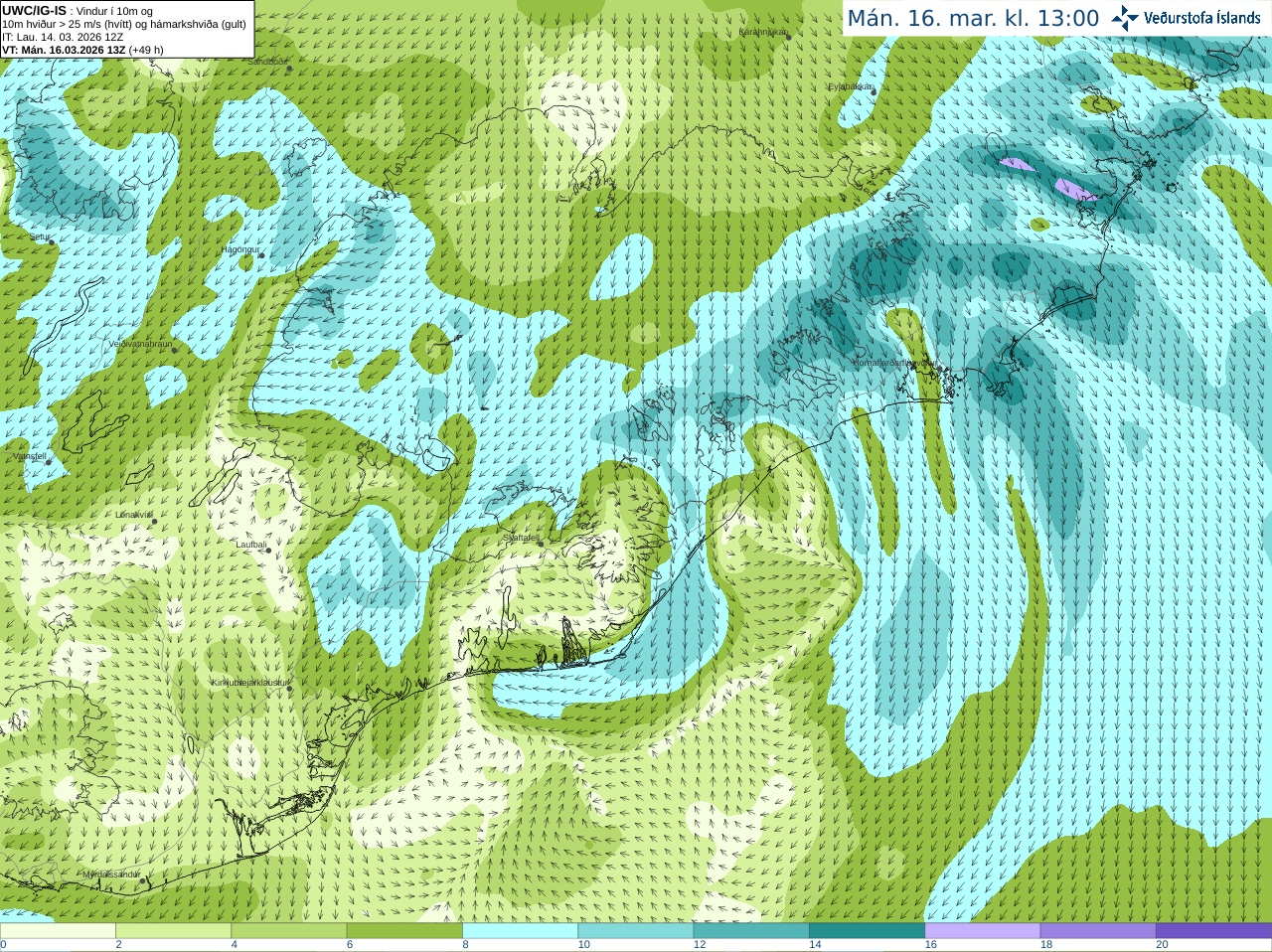Select the 16–18 m/s lavender legend swatch
Screen dimensions: 1272x952
point(983,931)
